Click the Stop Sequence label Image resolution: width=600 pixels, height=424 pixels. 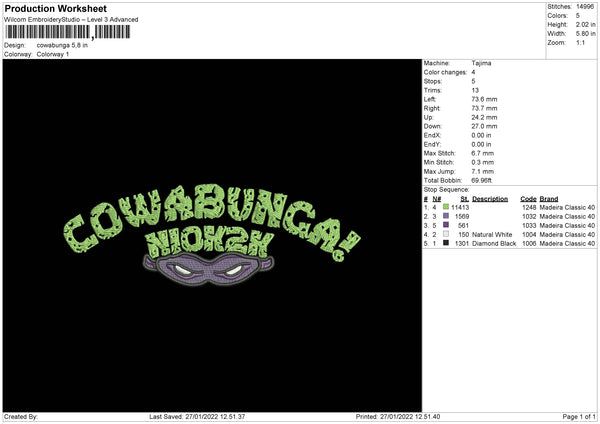click(446, 190)
